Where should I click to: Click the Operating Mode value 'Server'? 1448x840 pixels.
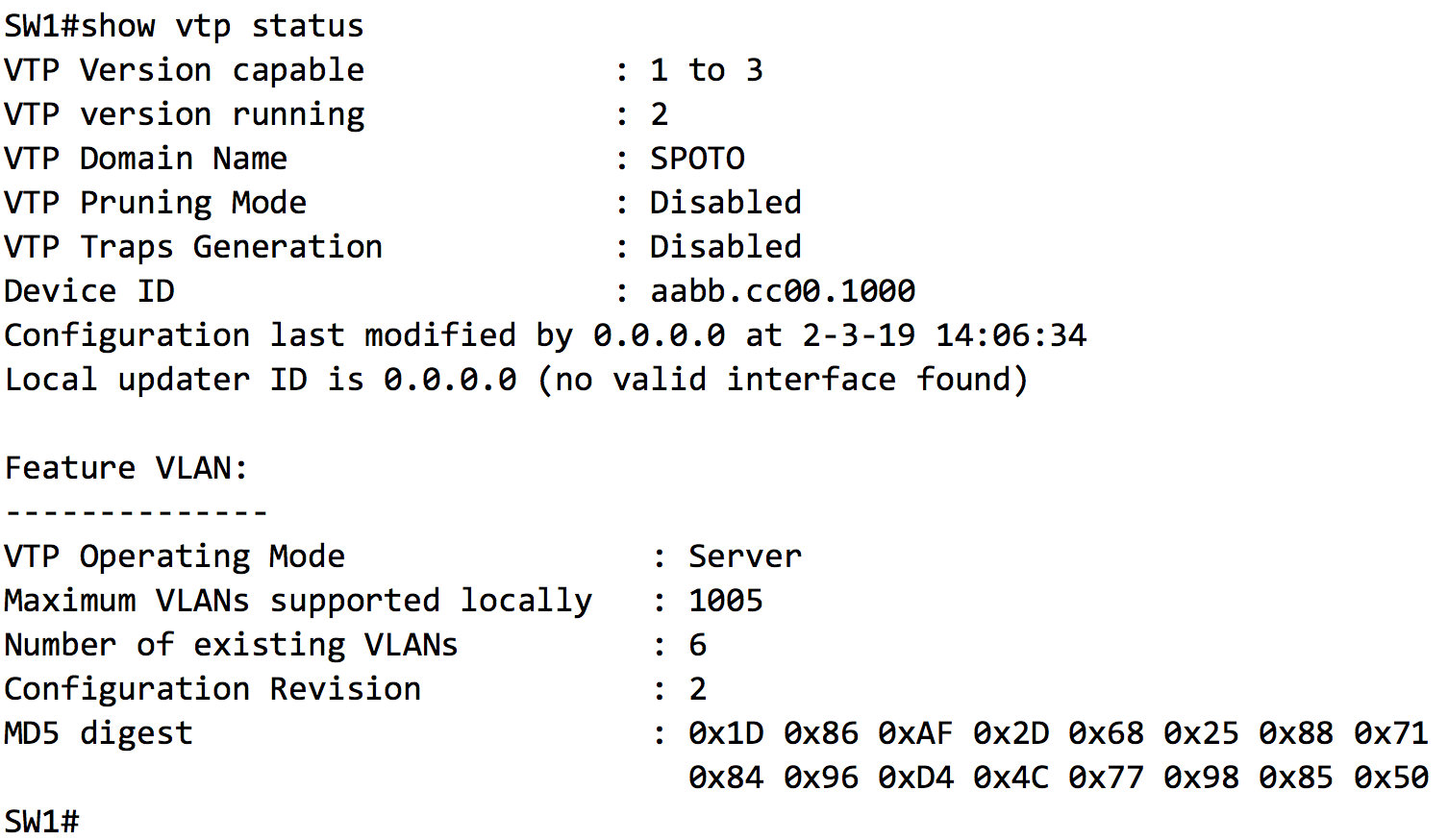point(744,556)
